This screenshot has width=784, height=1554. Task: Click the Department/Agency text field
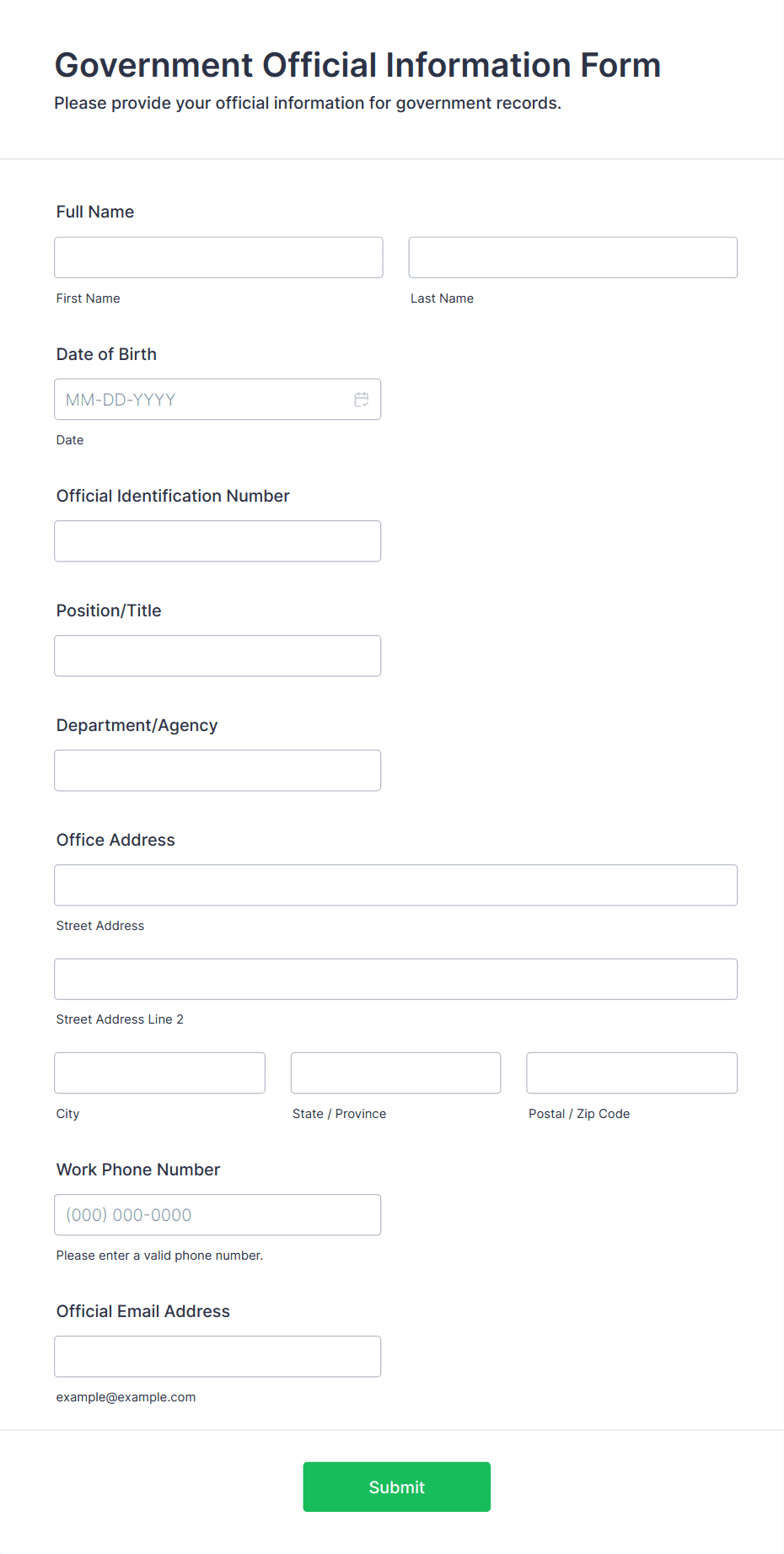[217, 771]
